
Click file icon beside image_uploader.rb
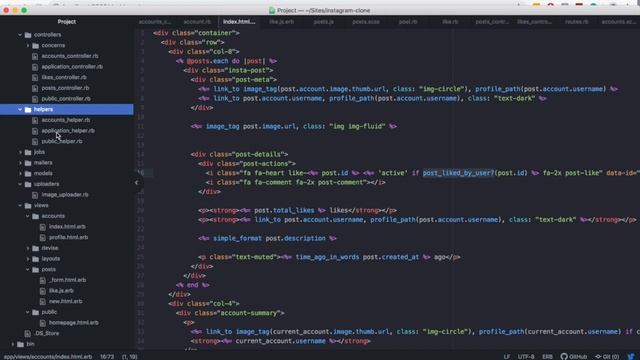click(x=35, y=195)
